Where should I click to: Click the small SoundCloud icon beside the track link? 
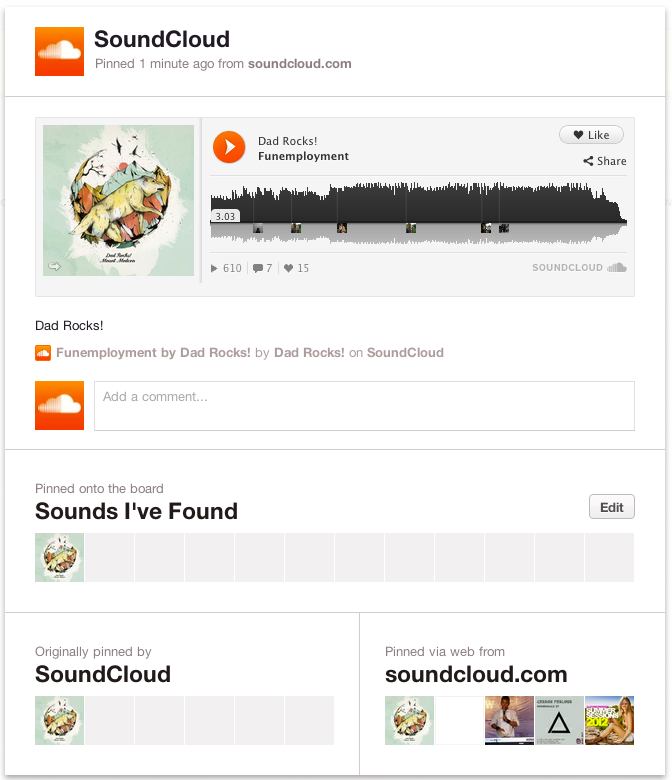(43, 353)
